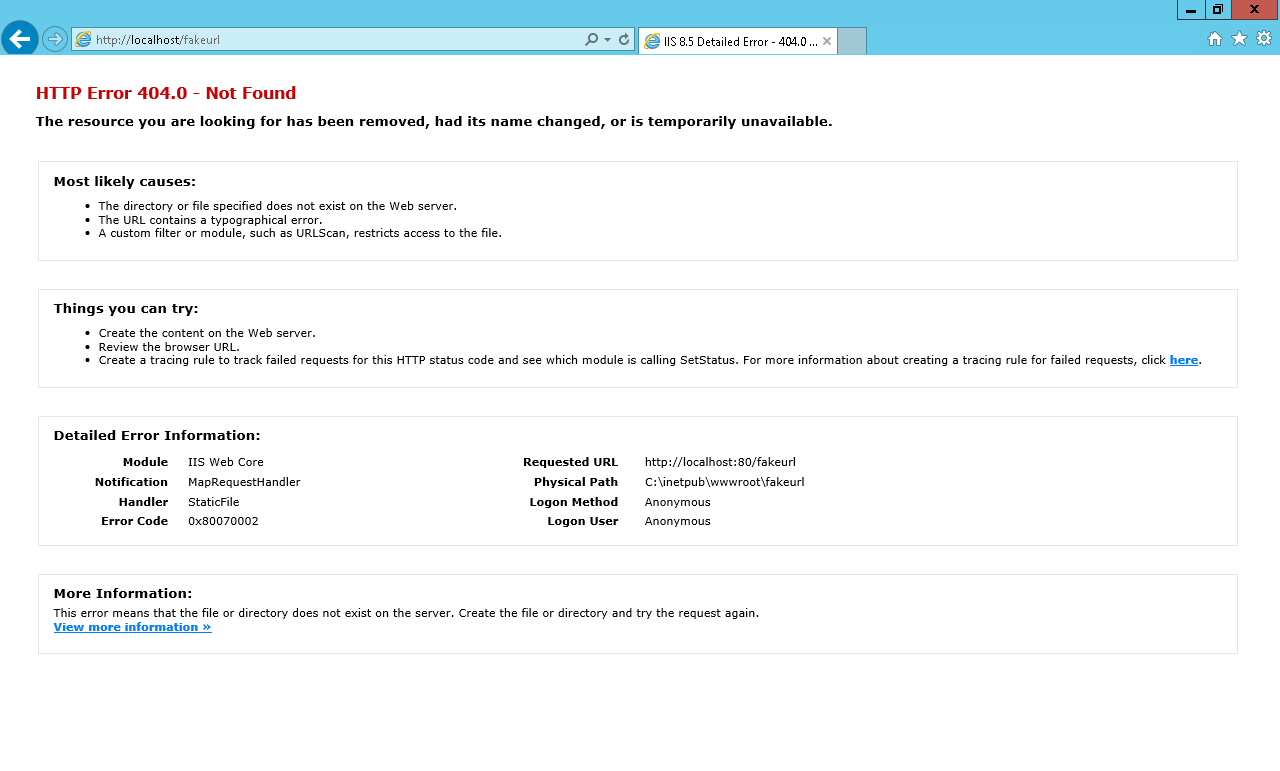Open Favorites star icon
The width and height of the screenshot is (1280, 771).
click(1239, 39)
